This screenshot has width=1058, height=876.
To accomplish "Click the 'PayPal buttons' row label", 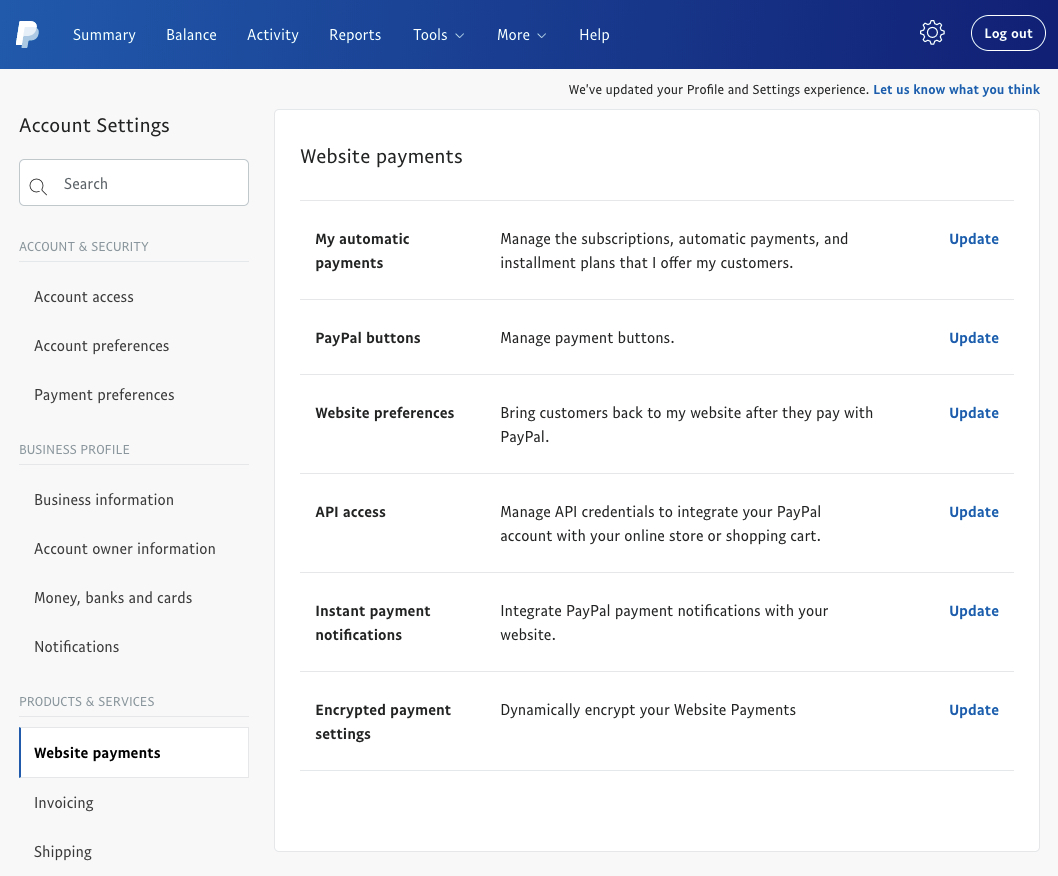I will [x=368, y=338].
